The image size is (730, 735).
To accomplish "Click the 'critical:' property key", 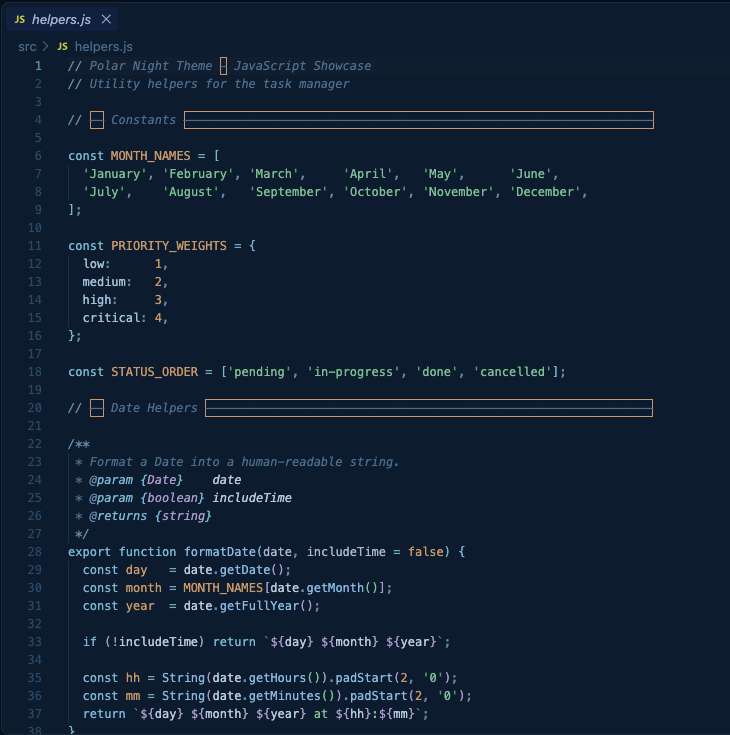I will 114,318.
